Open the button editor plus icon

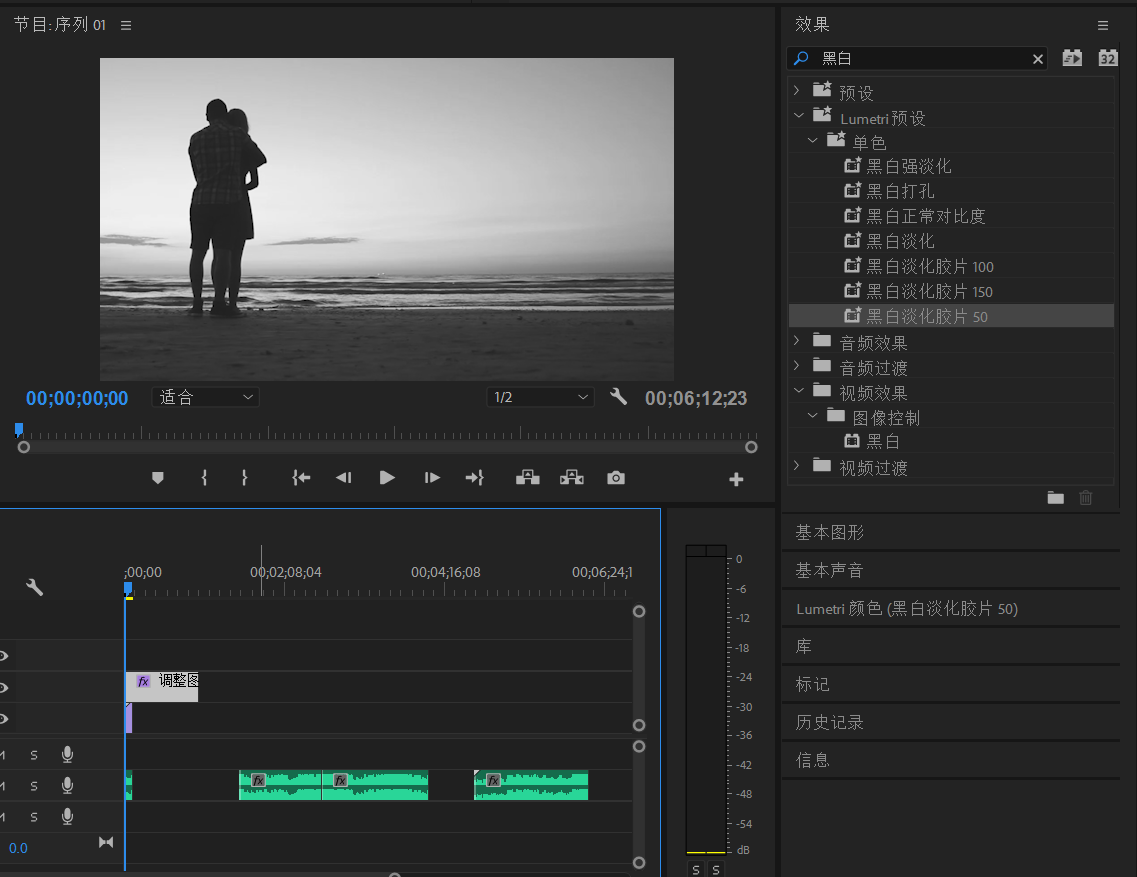pos(736,480)
